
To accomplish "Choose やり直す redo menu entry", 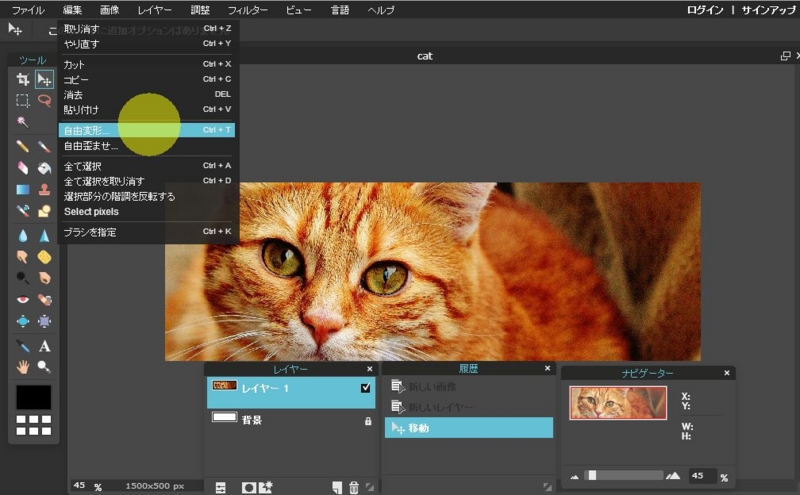I will click(146, 44).
